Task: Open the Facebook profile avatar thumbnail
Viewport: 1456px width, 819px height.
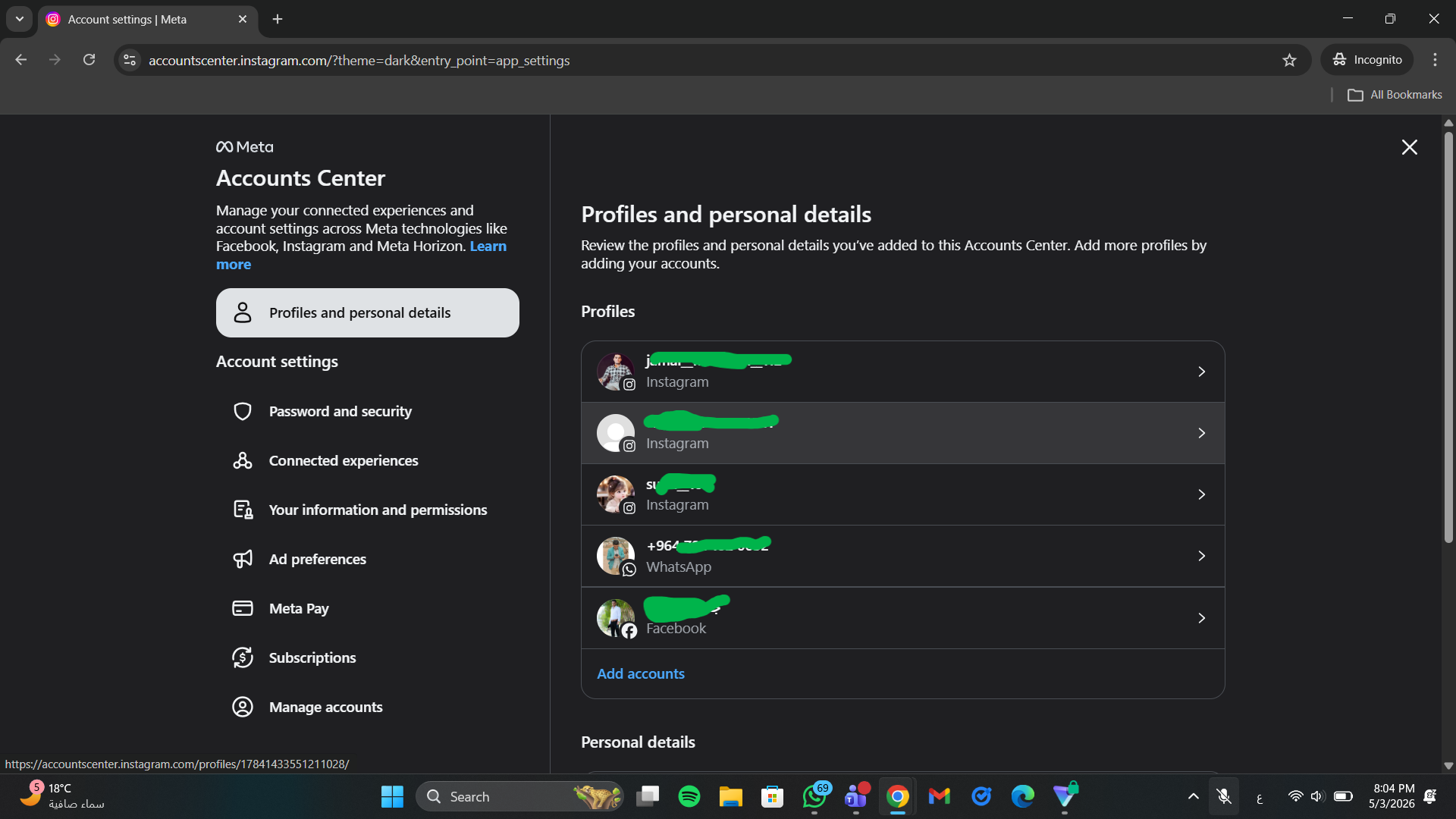Action: point(616,618)
